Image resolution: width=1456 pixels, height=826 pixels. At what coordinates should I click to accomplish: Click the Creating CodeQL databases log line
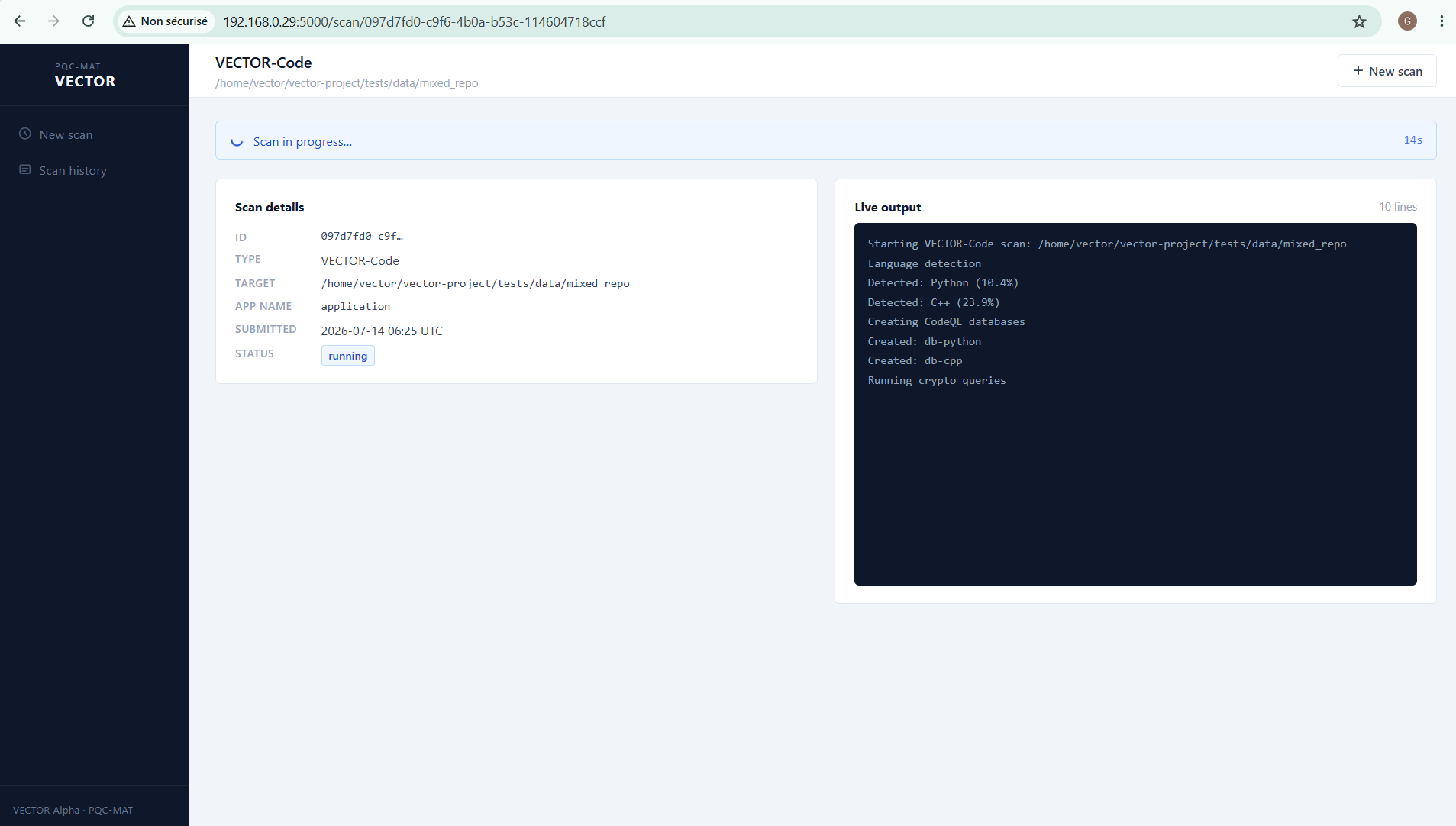[946, 322]
